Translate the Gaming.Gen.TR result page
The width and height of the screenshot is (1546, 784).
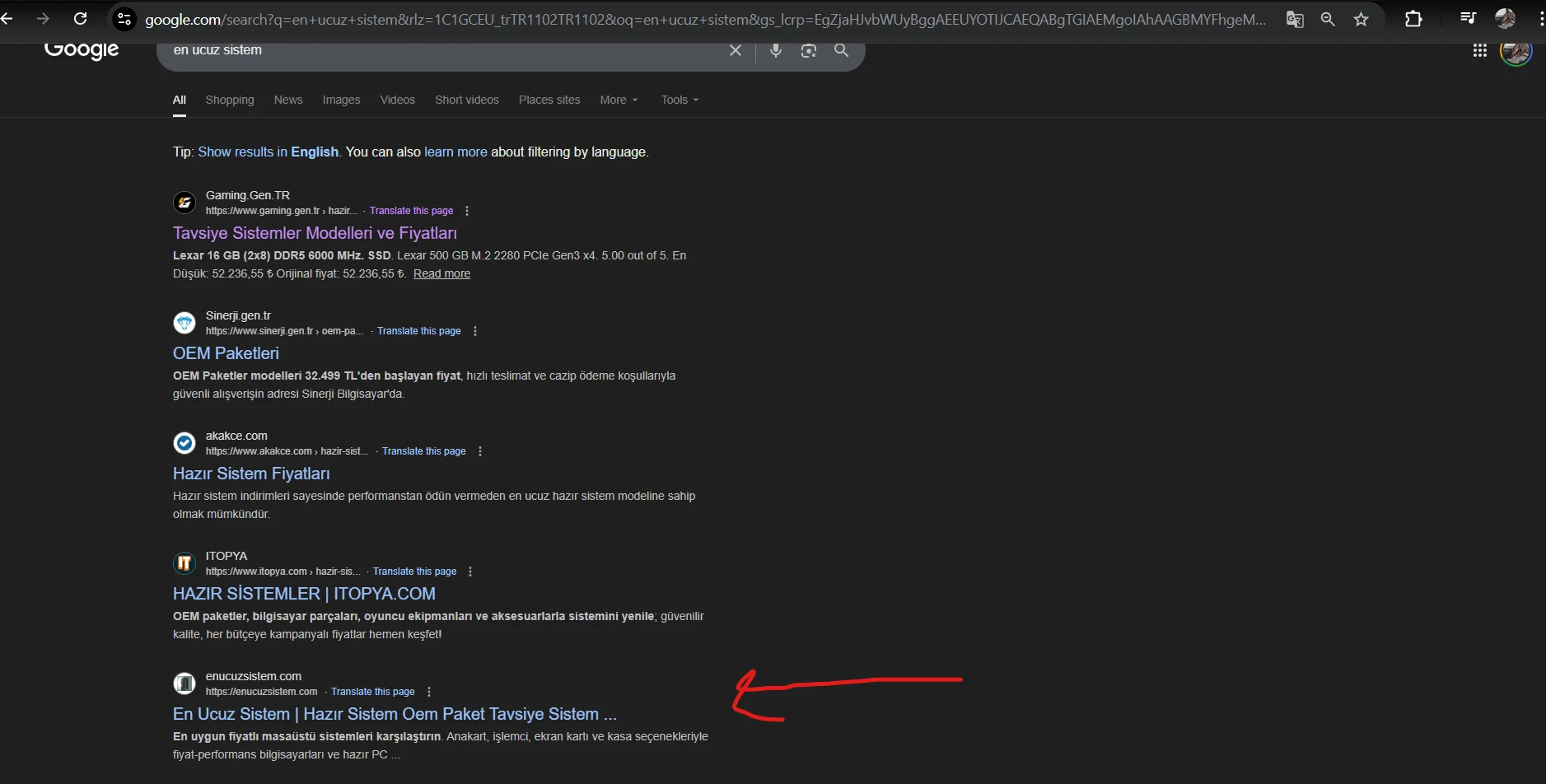click(x=411, y=211)
